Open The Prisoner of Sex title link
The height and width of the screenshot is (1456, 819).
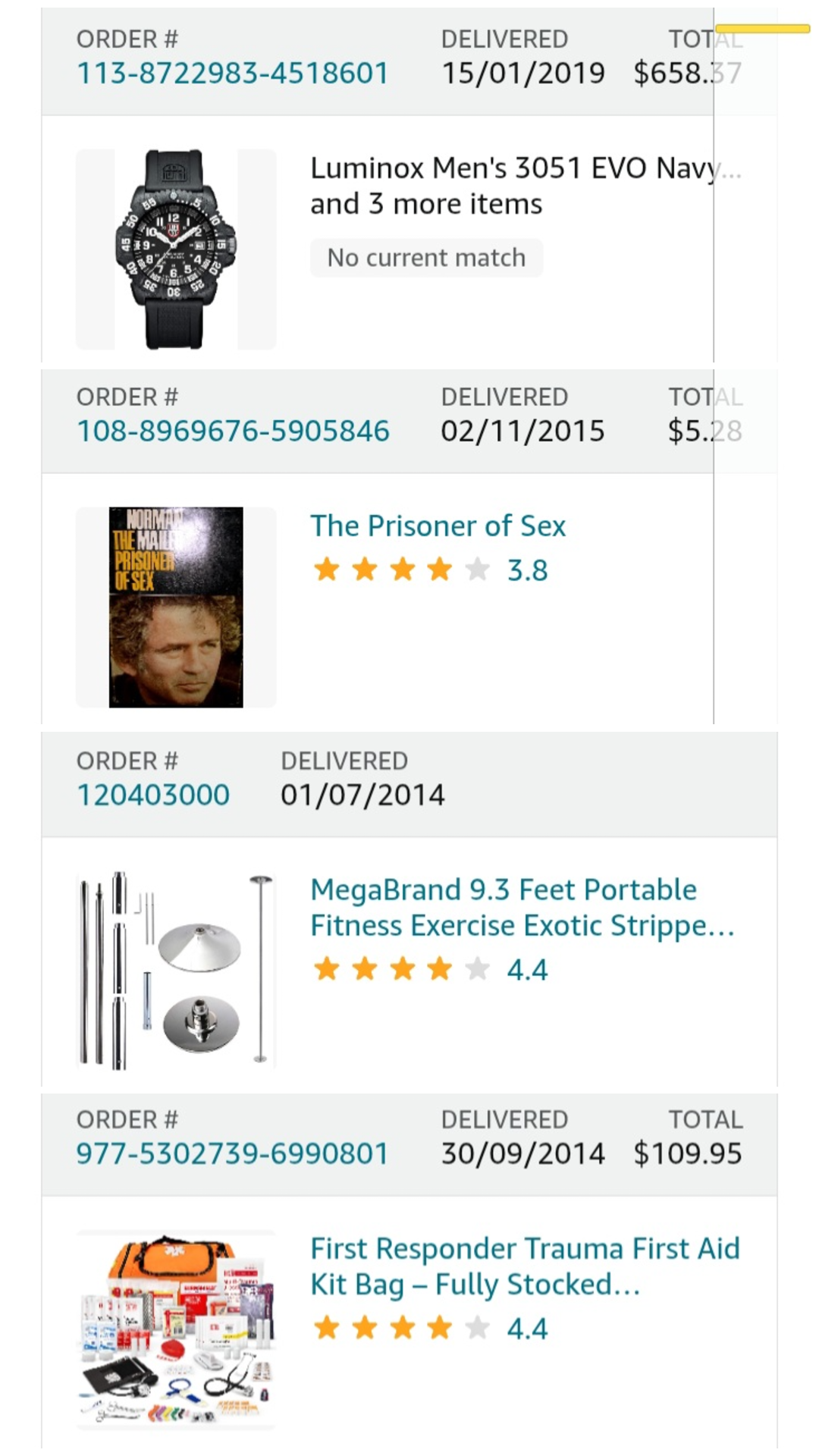pos(438,526)
